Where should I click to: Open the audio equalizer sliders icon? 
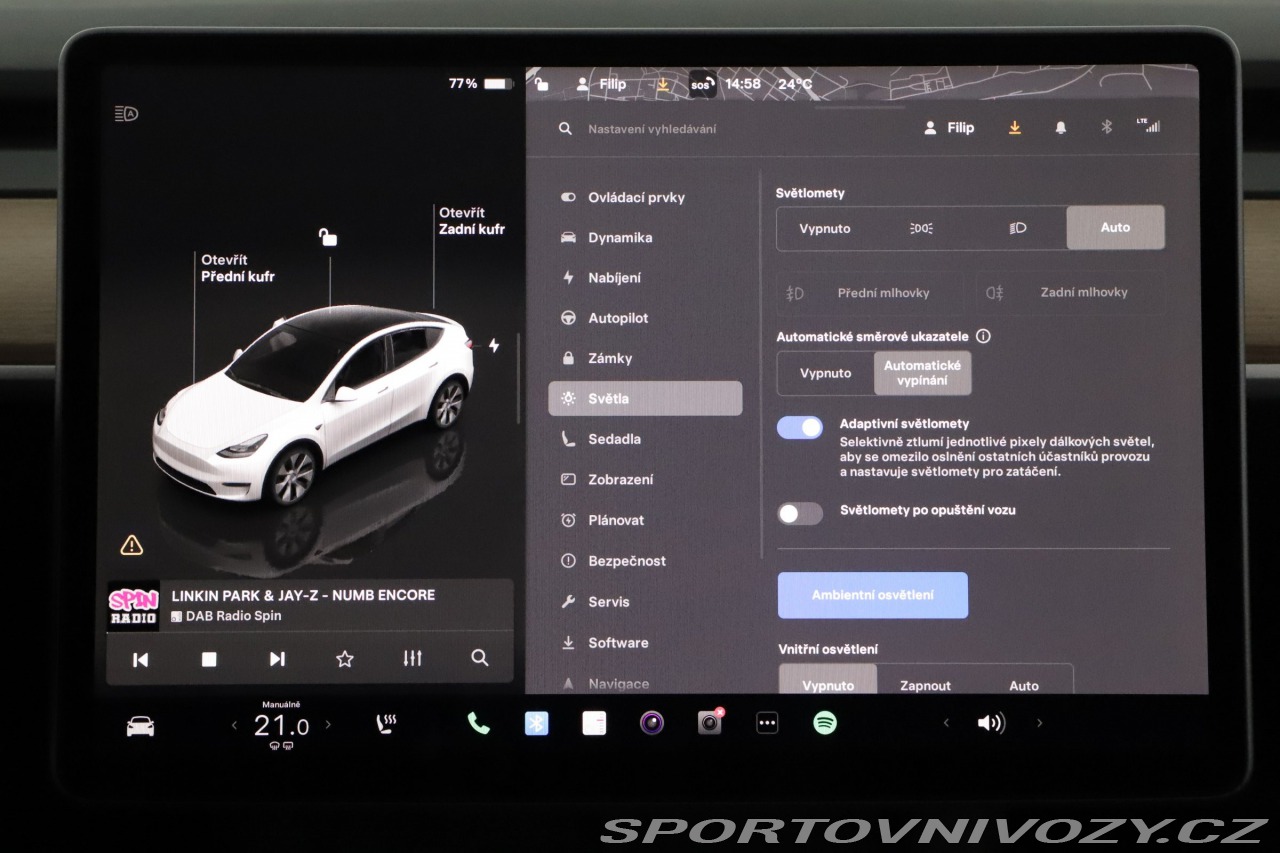412,658
